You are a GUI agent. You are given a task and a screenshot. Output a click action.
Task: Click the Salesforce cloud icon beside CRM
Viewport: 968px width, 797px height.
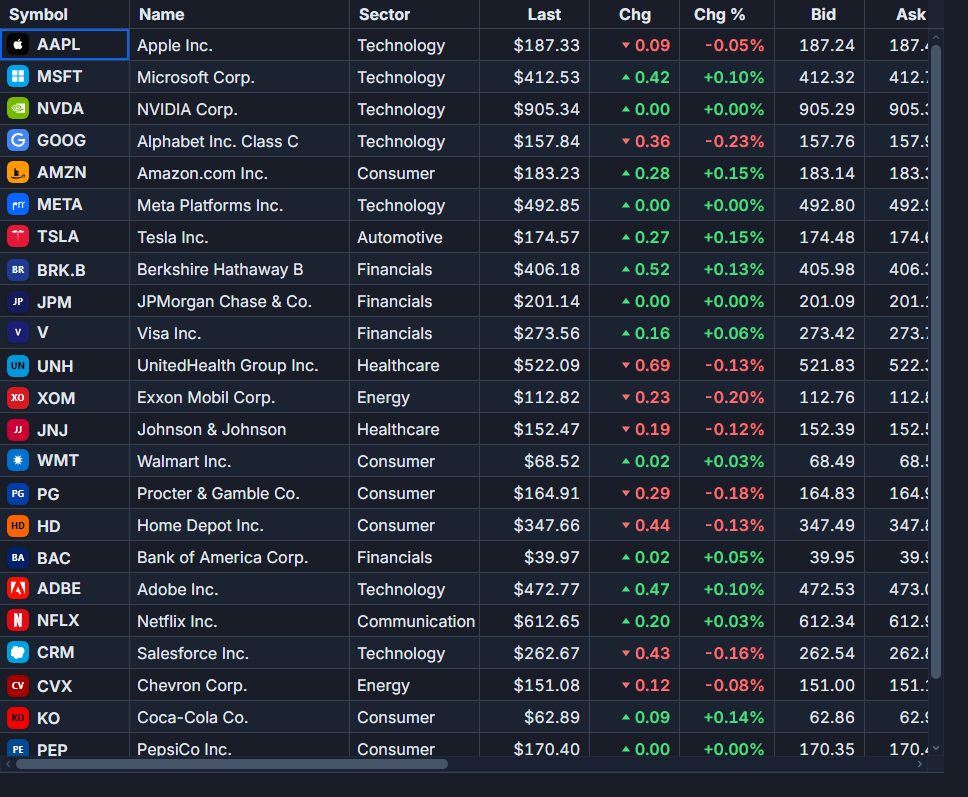tap(18, 652)
